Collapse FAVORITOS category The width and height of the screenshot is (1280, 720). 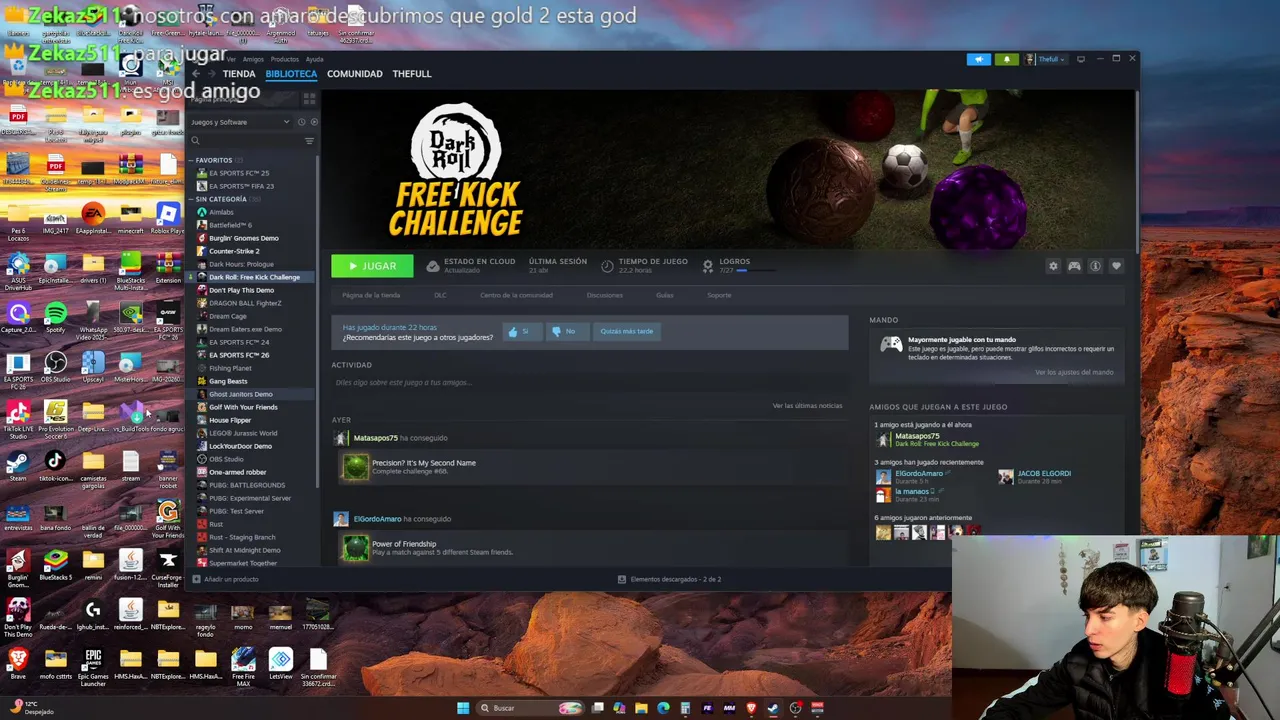pyautogui.click(x=190, y=160)
